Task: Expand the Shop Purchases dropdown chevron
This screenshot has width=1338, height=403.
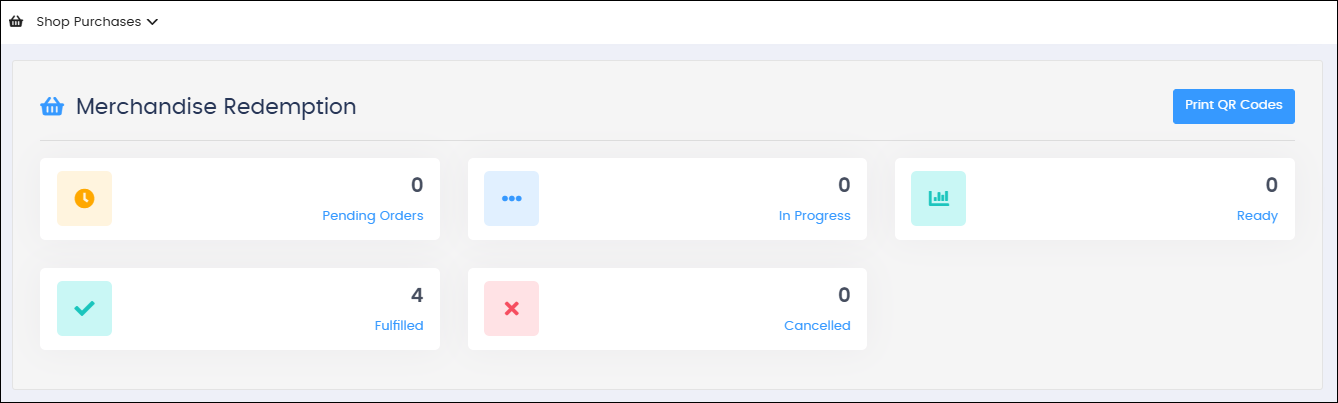Action: pos(152,21)
